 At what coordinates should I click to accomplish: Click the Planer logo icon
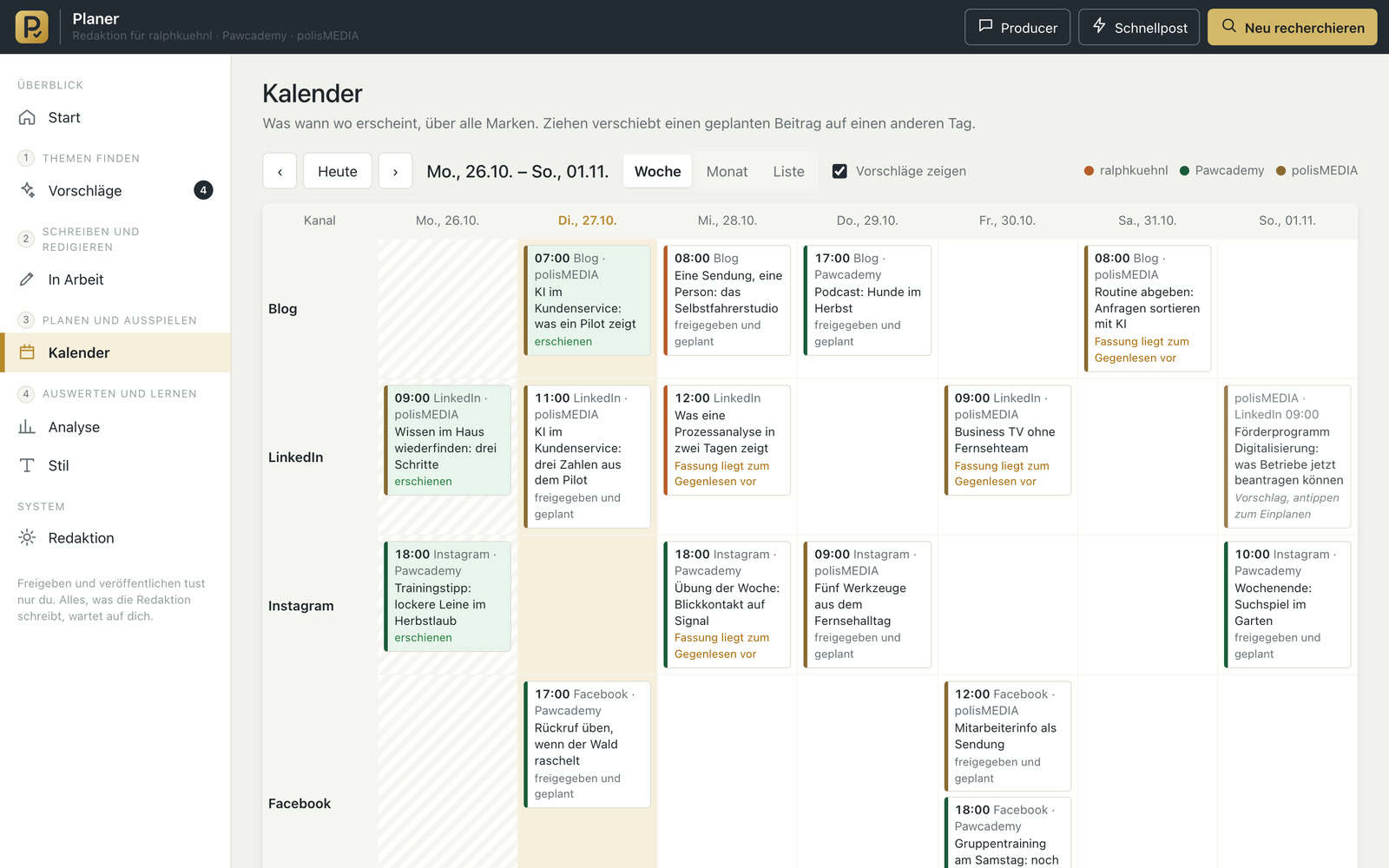pos(31,27)
